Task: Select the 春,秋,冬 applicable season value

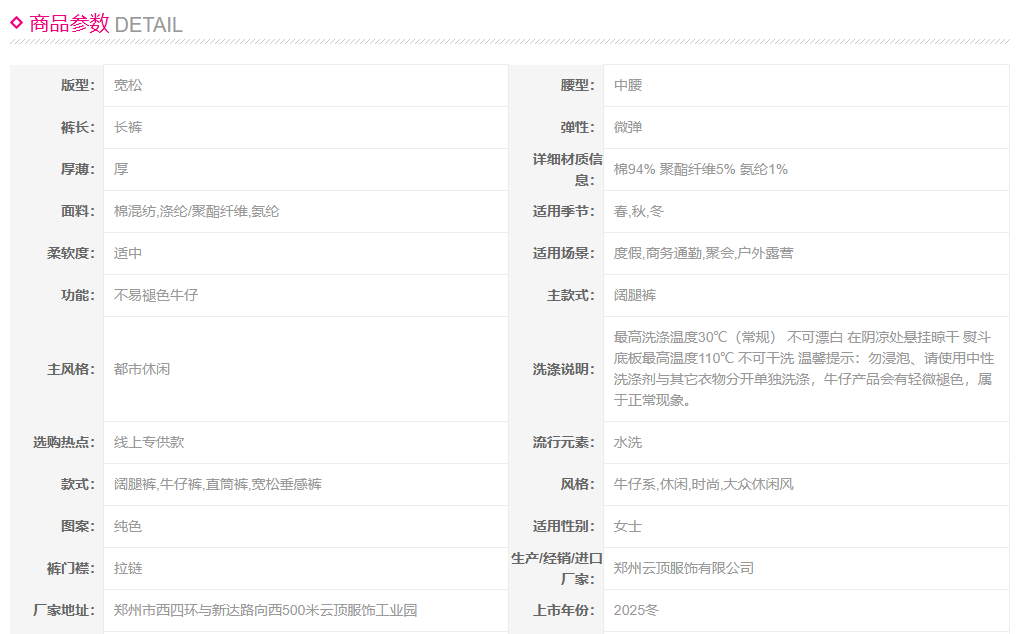Action: click(638, 212)
